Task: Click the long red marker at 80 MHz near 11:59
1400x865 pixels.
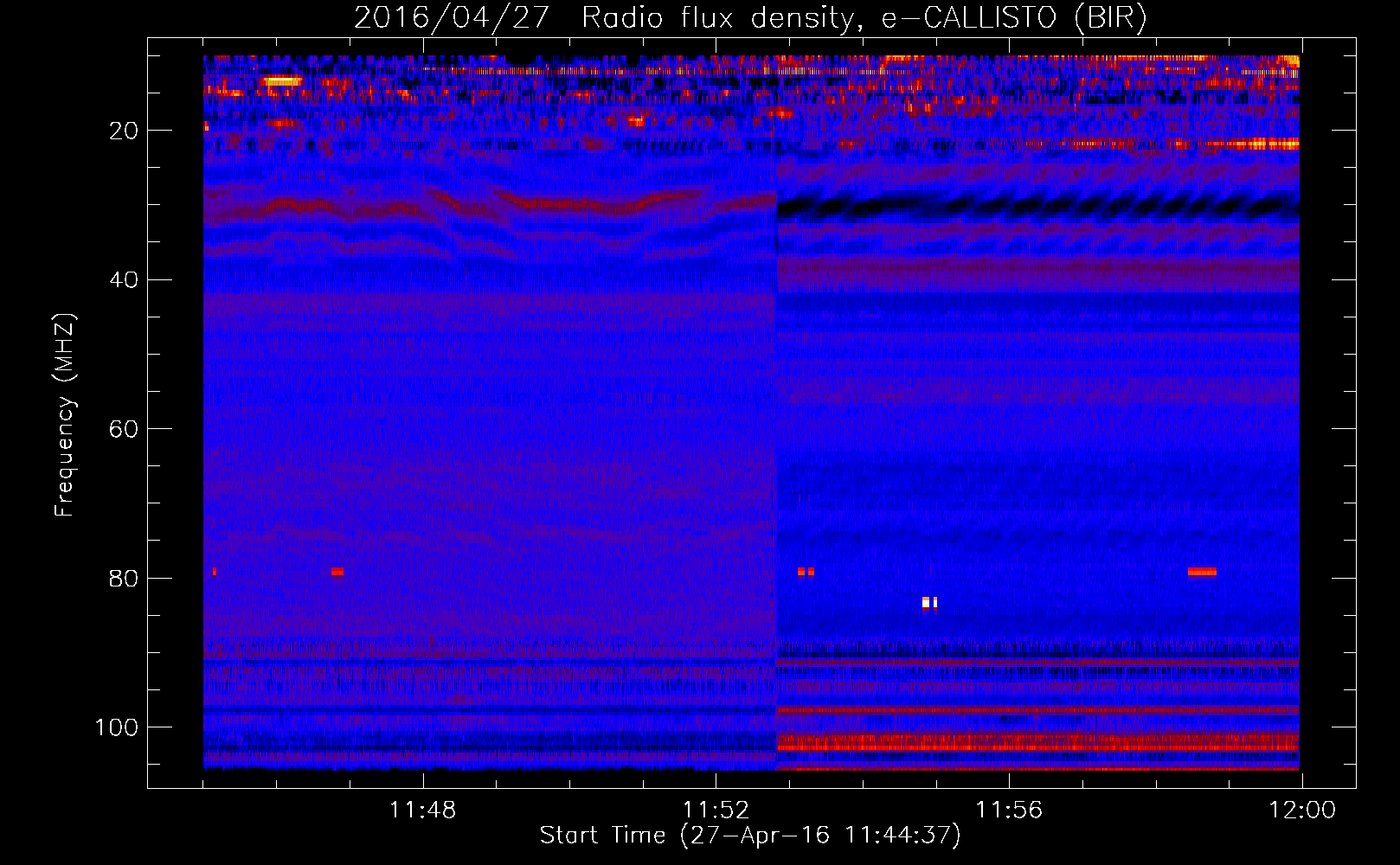Action: (1202, 572)
